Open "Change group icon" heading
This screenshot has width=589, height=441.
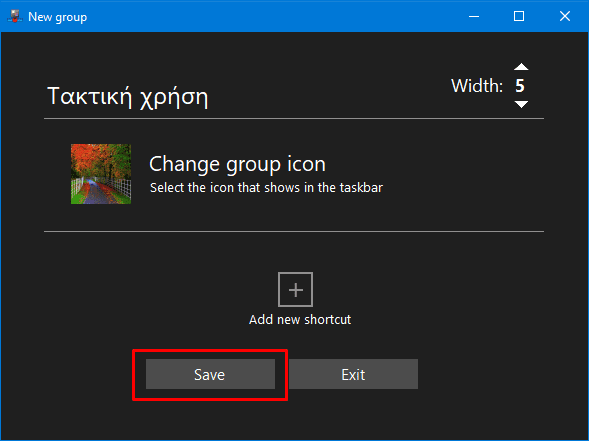click(237, 164)
